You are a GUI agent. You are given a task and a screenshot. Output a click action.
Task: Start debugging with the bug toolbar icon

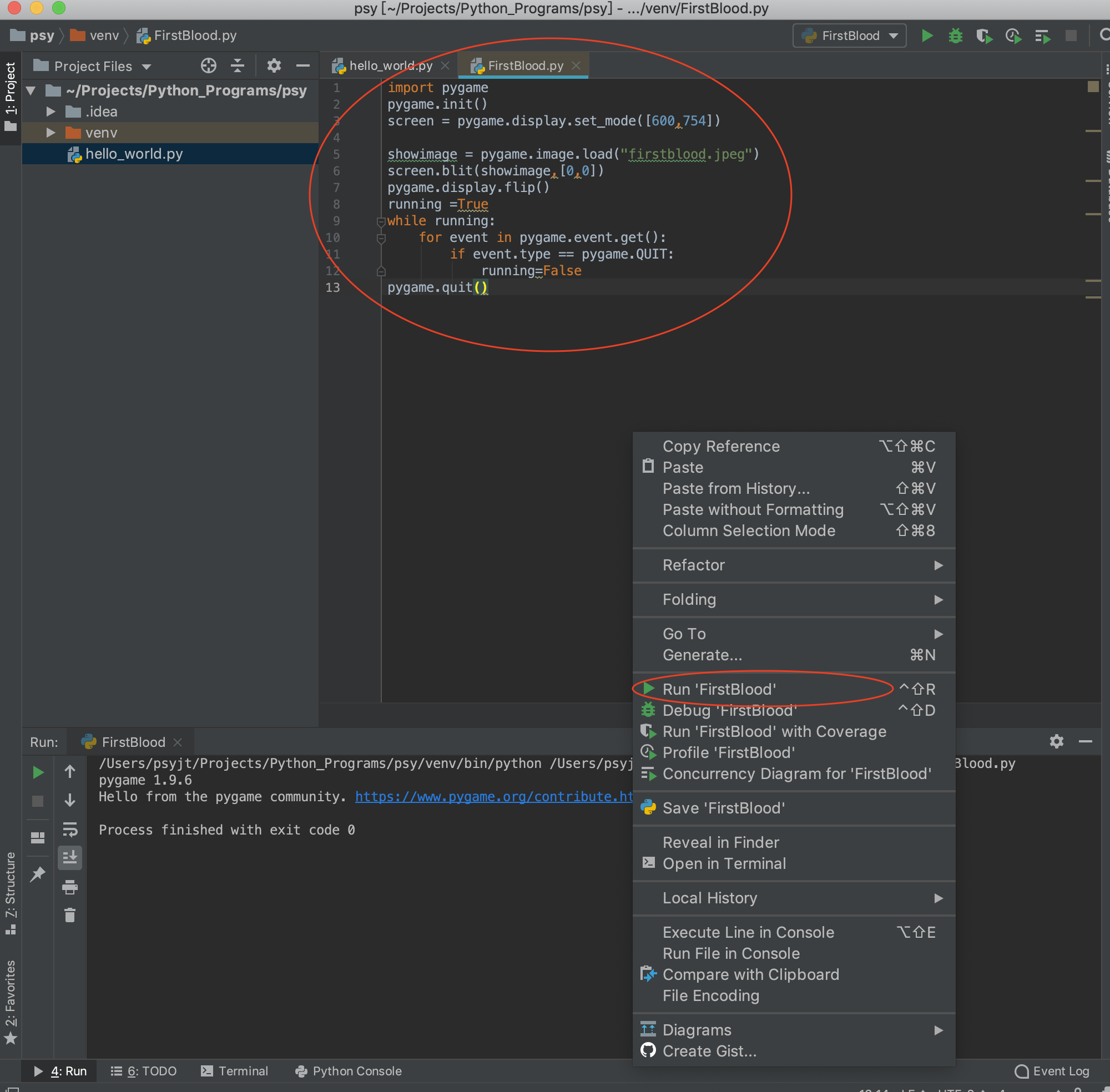click(x=956, y=36)
